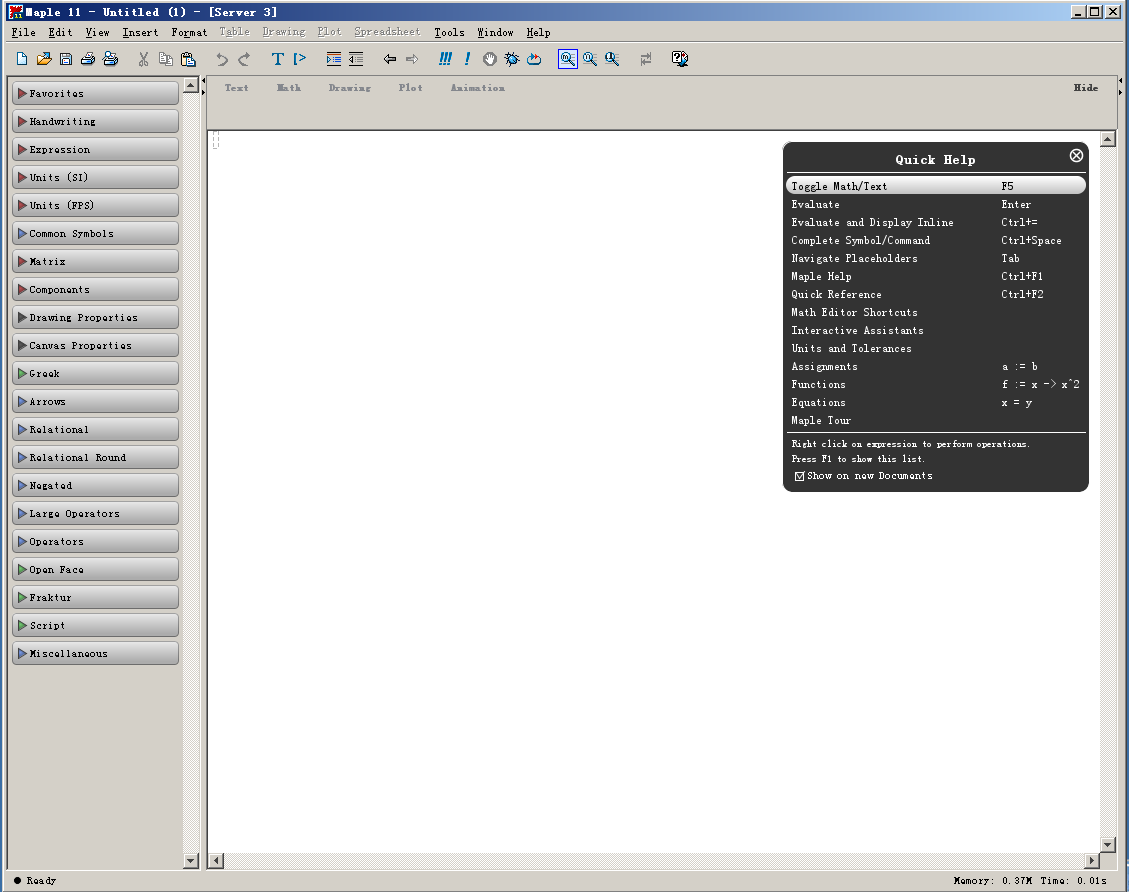The height and width of the screenshot is (892, 1129).
Task: Click document vertical scroll up arrow
Action: [x=1108, y=139]
